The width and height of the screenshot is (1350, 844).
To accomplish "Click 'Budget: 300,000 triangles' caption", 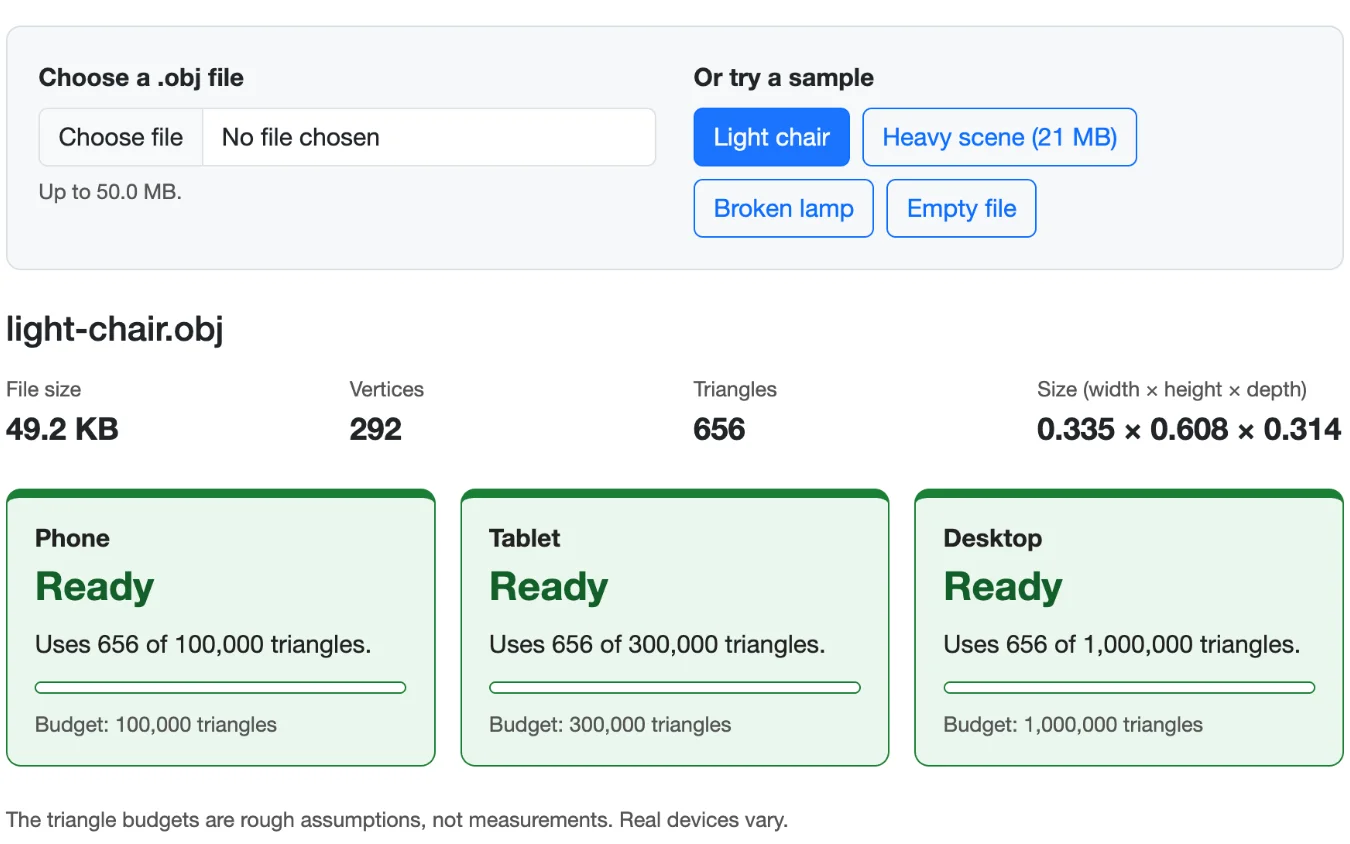I will pos(610,725).
